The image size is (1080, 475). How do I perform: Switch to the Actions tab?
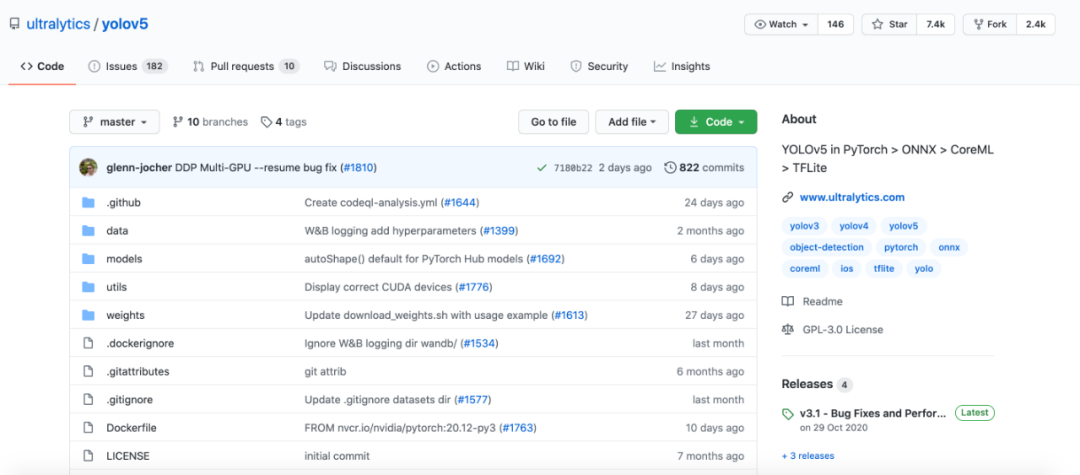point(454,66)
